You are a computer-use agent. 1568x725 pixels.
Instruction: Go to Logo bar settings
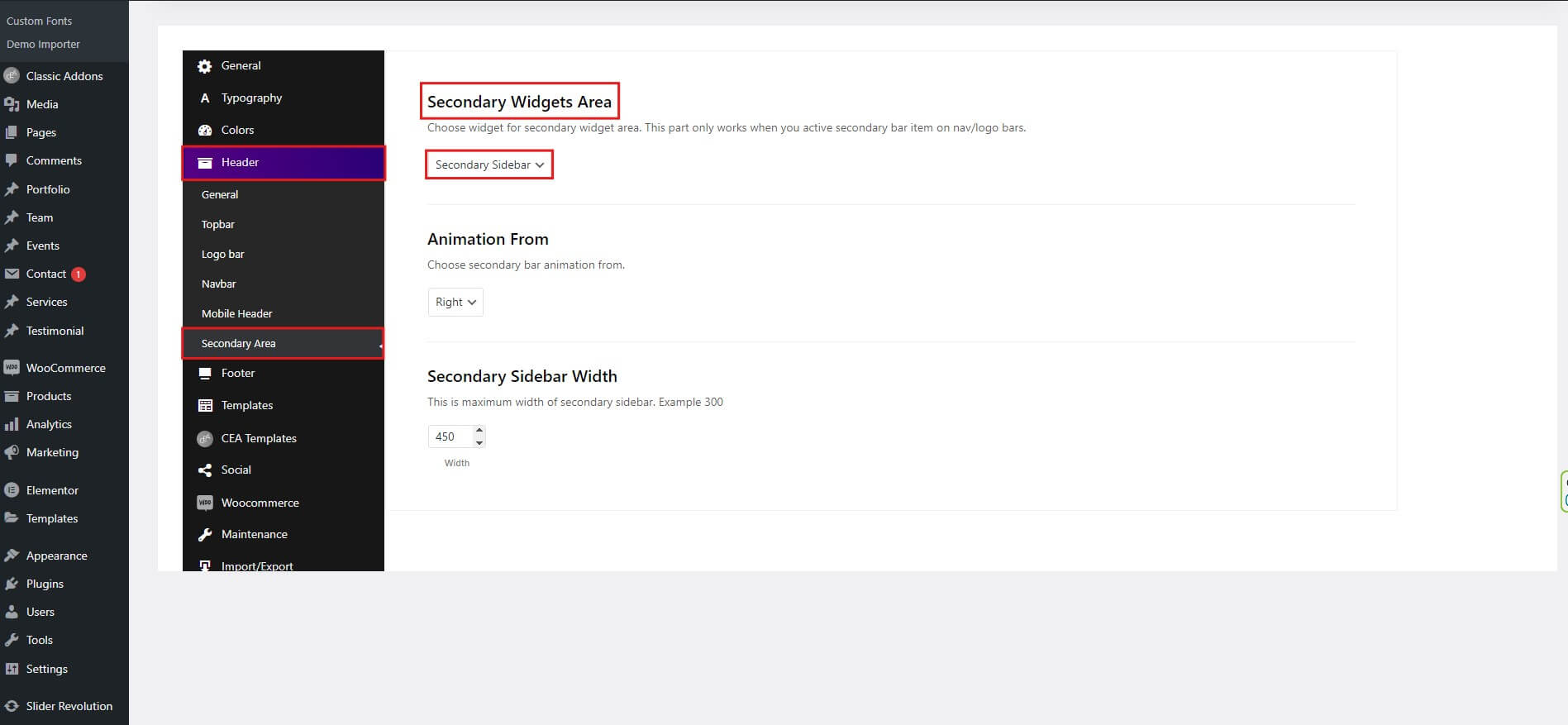222,255
